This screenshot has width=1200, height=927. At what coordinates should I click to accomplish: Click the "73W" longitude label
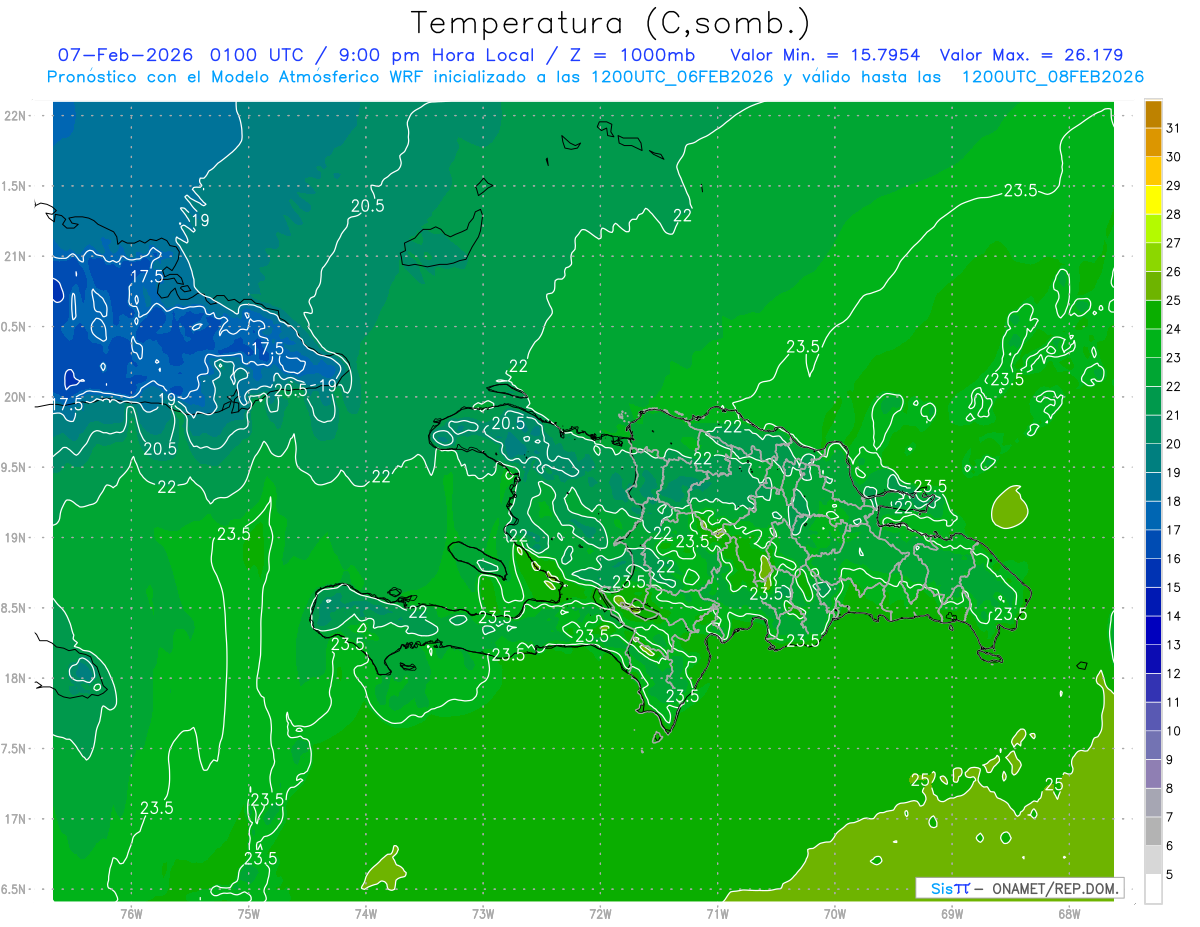pyautogui.click(x=483, y=913)
